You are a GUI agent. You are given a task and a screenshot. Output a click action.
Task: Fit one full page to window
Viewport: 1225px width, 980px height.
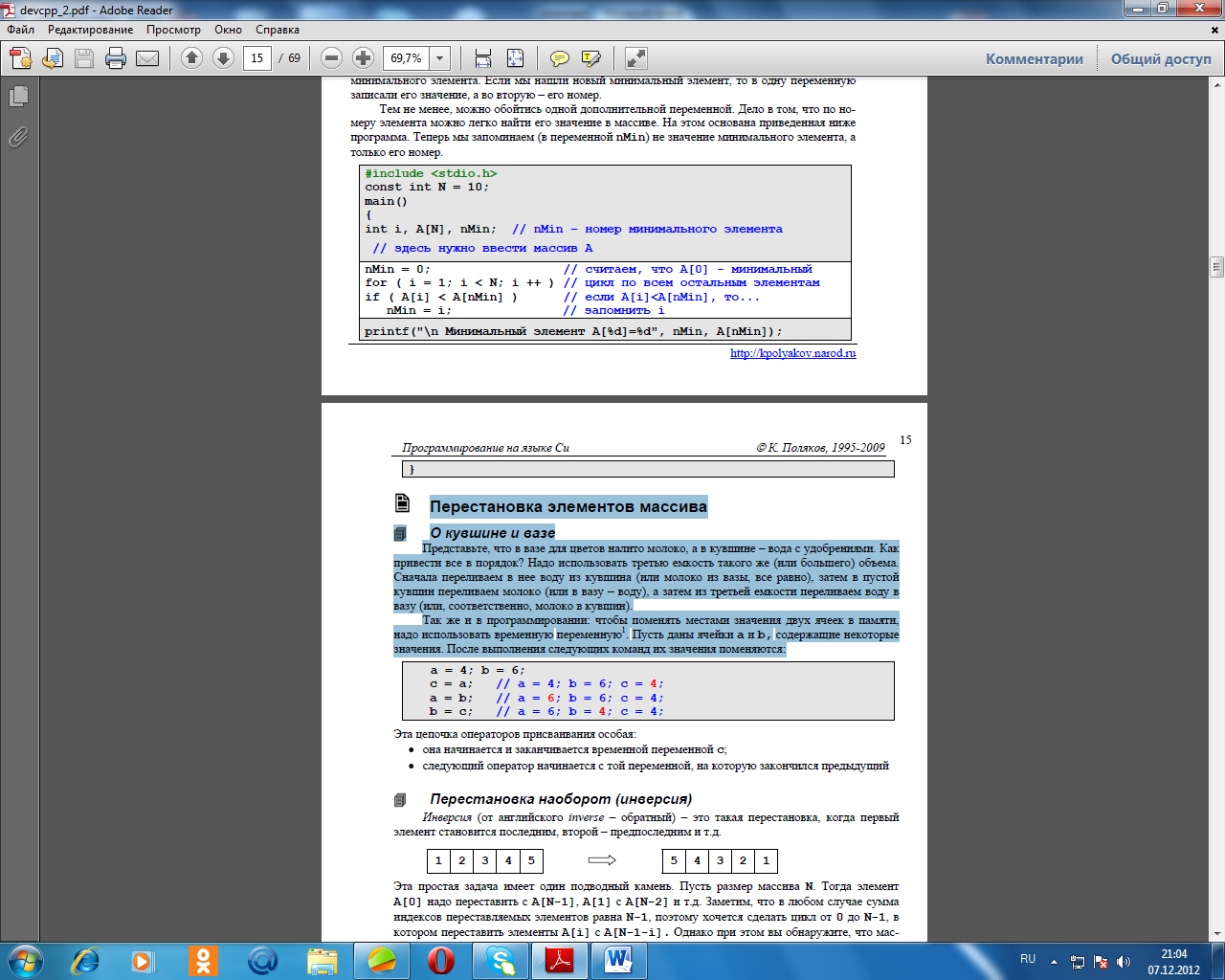(x=515, y=58)
